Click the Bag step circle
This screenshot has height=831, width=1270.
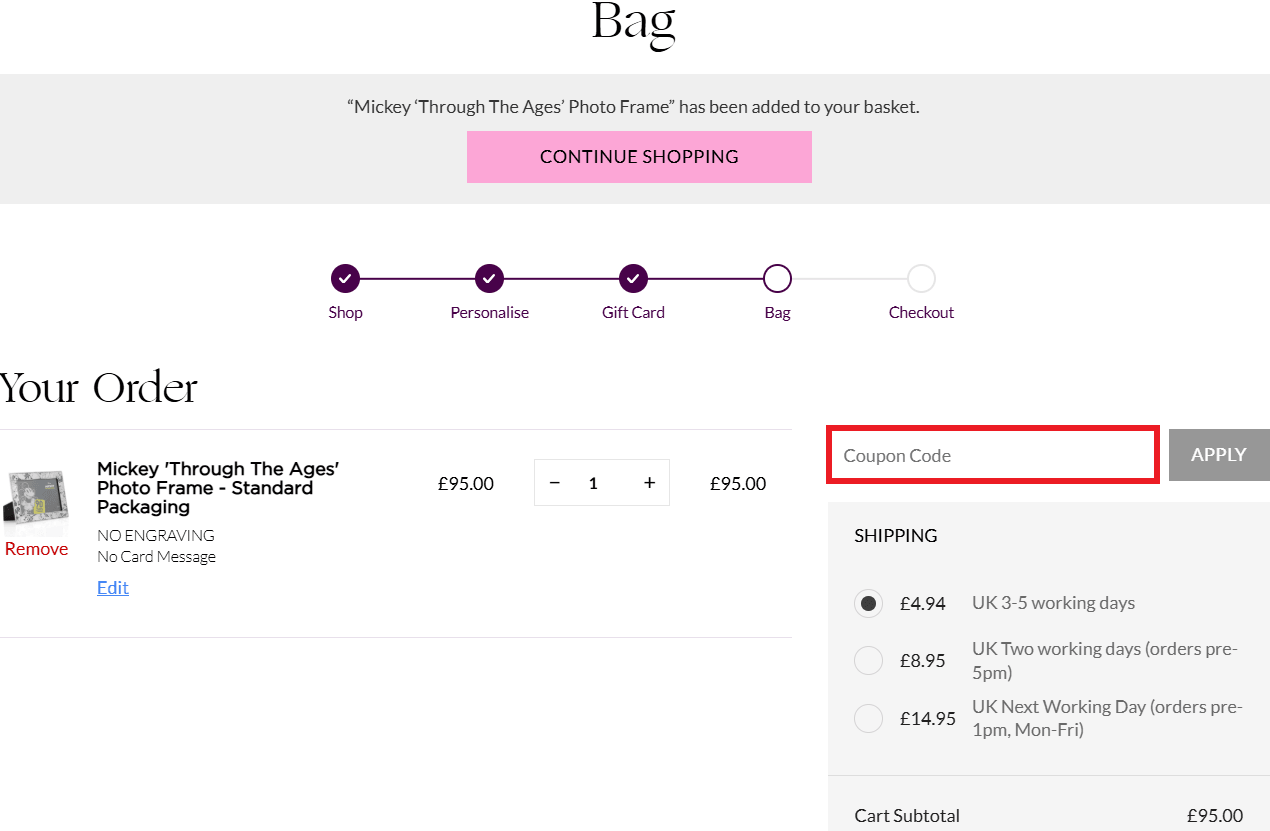(777, 278)
